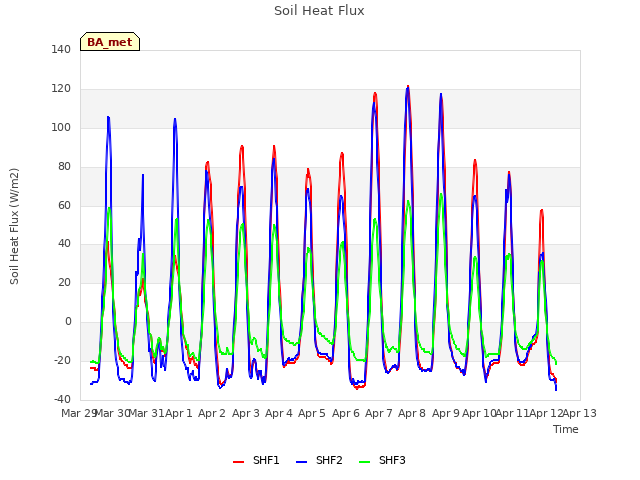Click the -40 y-axis tick label
The image size is (640, 480).
pyautogui.click(x=62, y=399)
